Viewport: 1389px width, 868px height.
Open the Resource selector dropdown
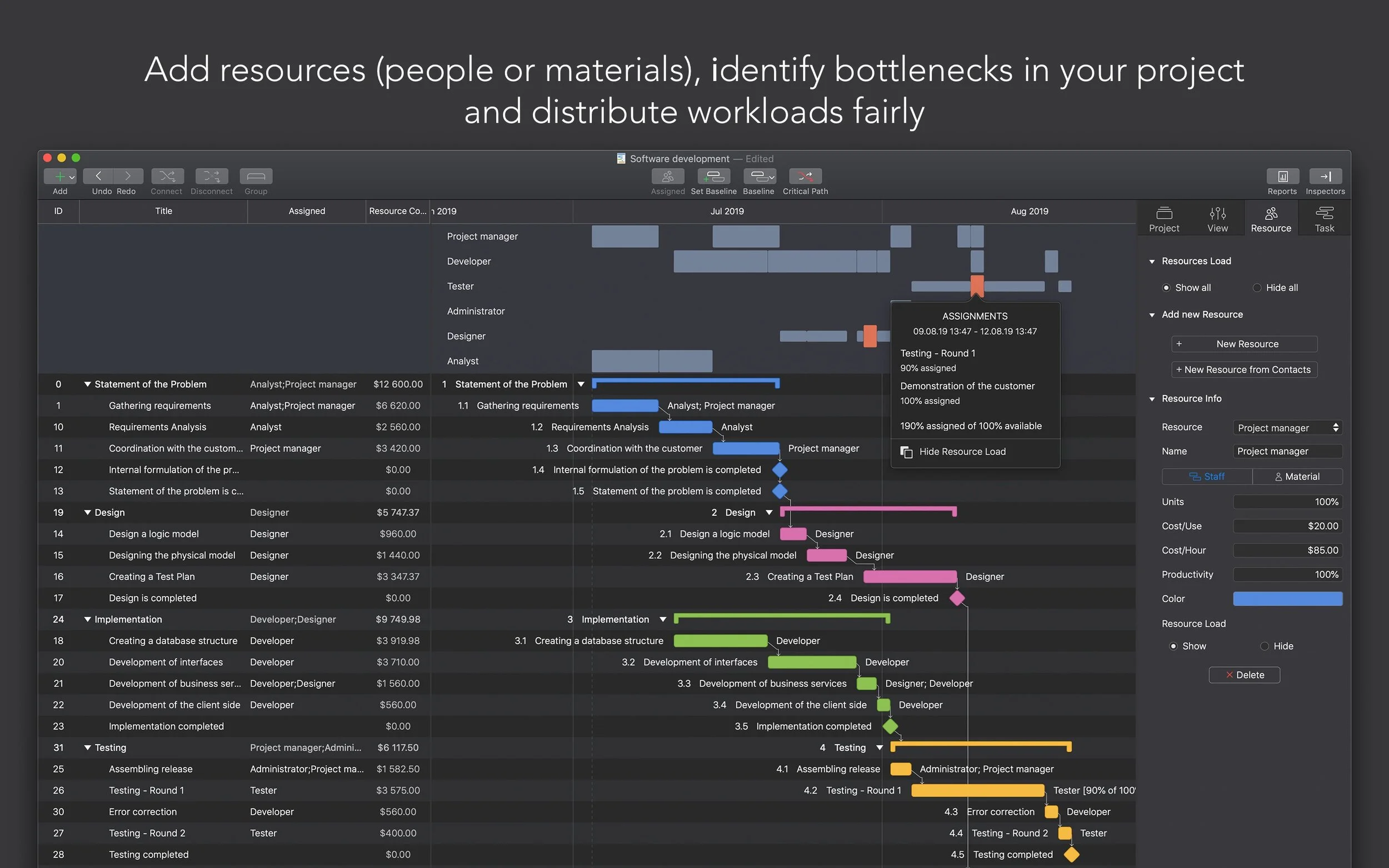[x=1287, y=428]
